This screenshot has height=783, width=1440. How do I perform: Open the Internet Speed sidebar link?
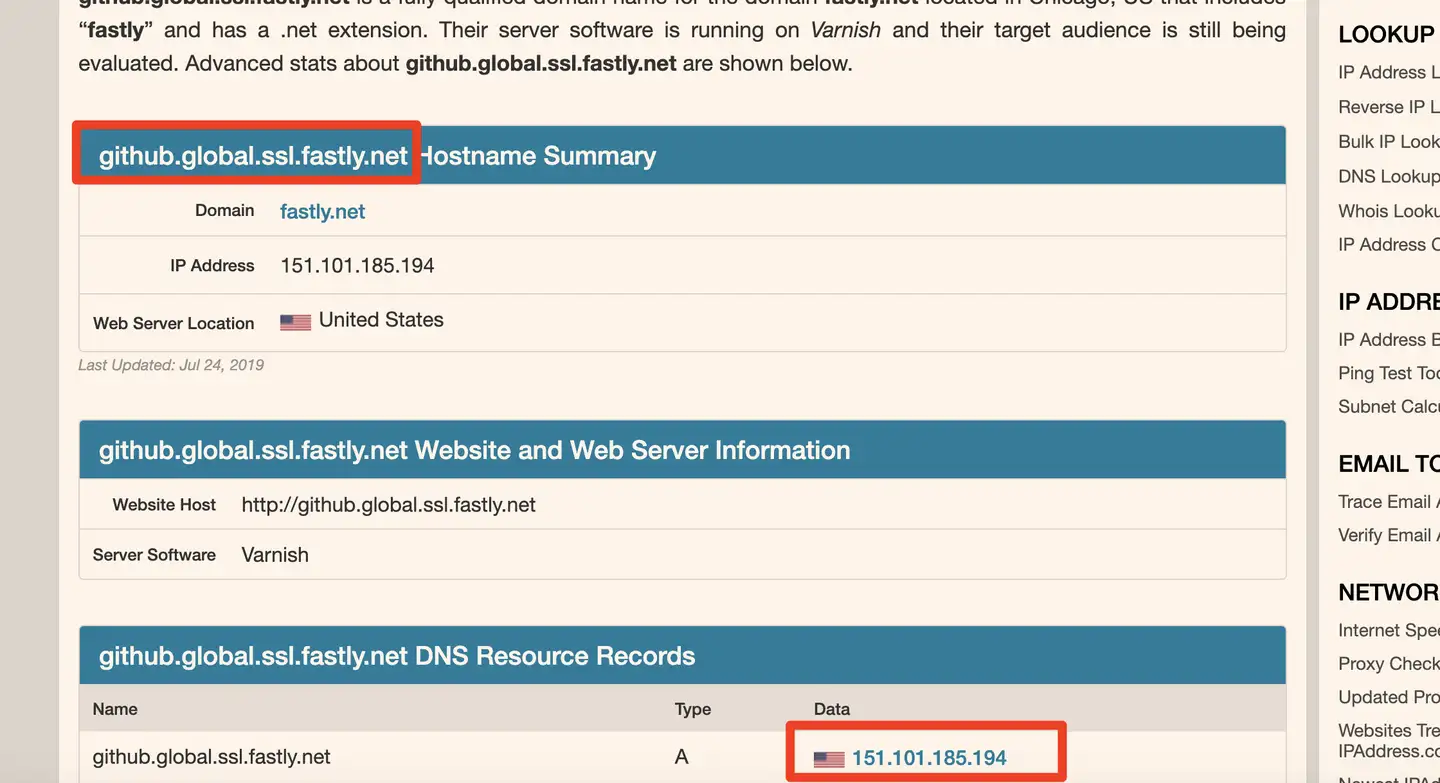coord(1388,630)
